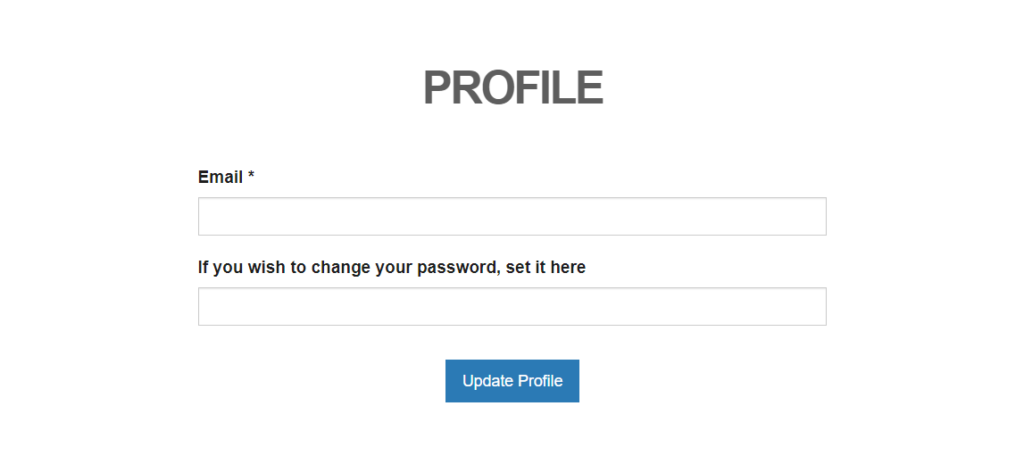Image resolution: width=1024 pixels, height=464 pixels.
Task: Click the PROFILE page heading
Action: coord(513,87)
